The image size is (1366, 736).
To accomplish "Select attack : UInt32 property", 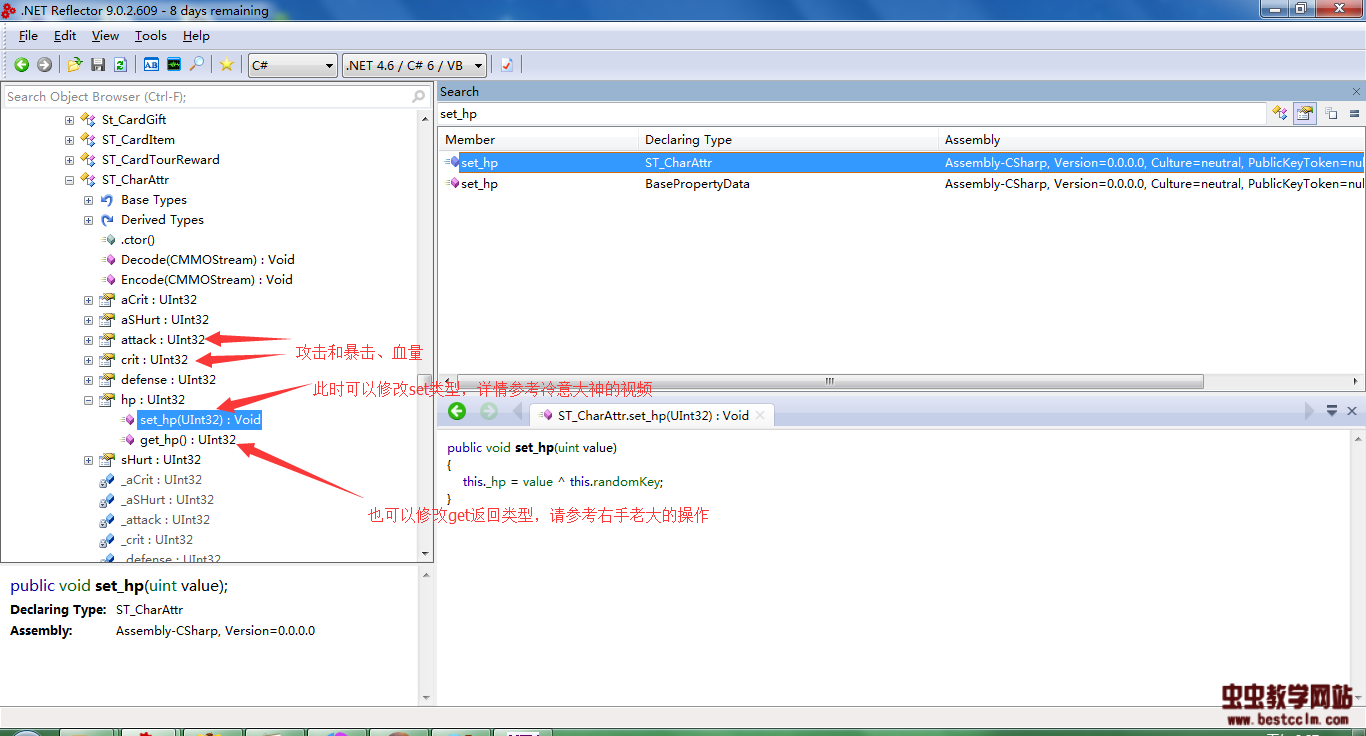I will [x=163, y=340].
